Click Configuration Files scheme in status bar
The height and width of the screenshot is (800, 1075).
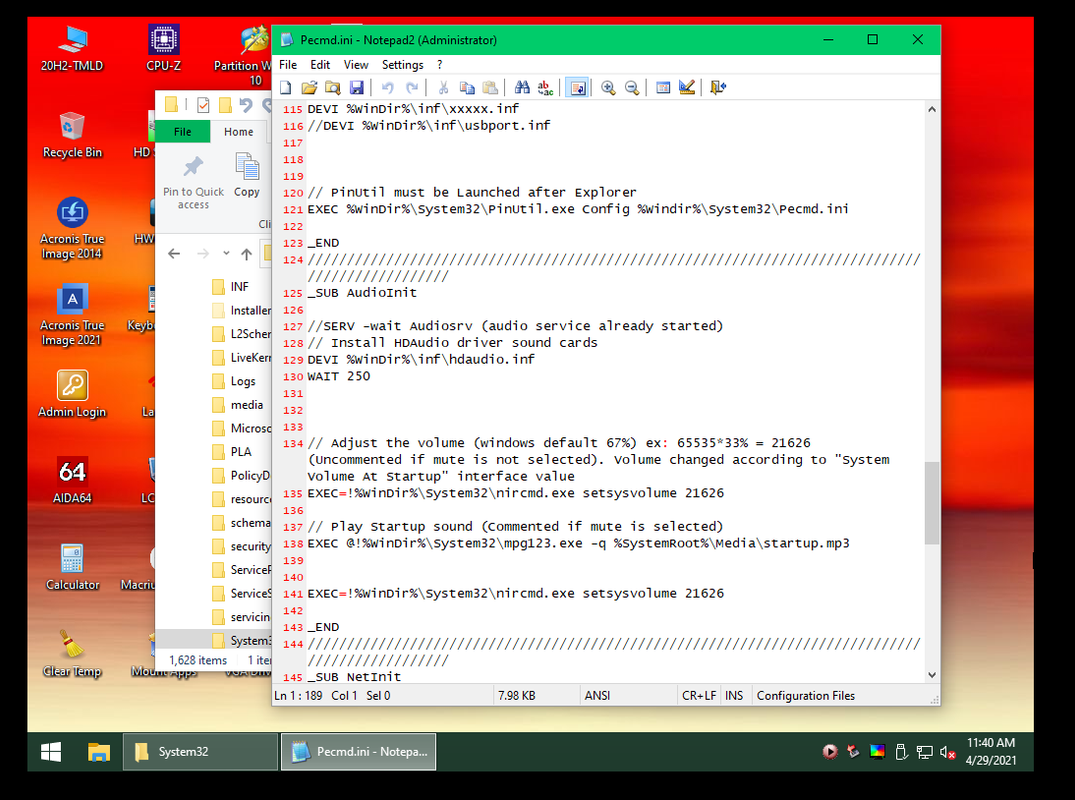pyautogui.click(x=806, y=695)
